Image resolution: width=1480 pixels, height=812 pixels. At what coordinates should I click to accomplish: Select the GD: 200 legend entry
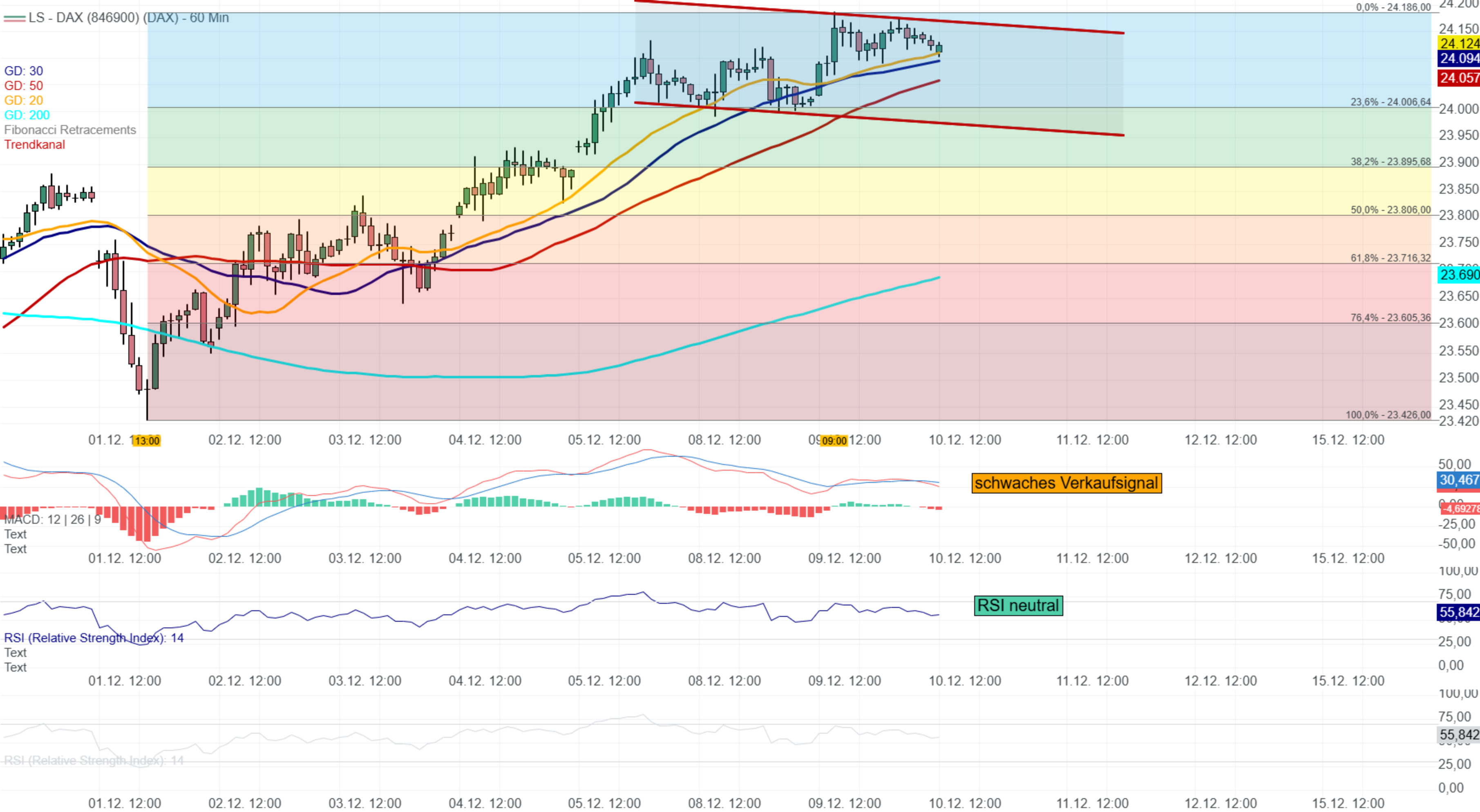pos(27,115)
